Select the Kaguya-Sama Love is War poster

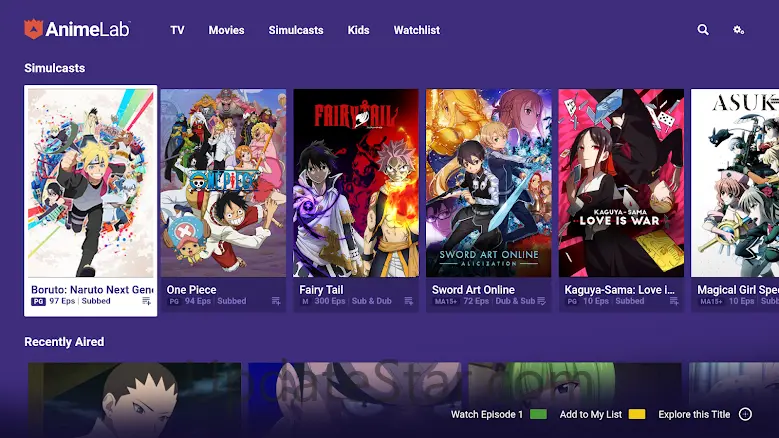pyautogui.click(x=622, y=183)
